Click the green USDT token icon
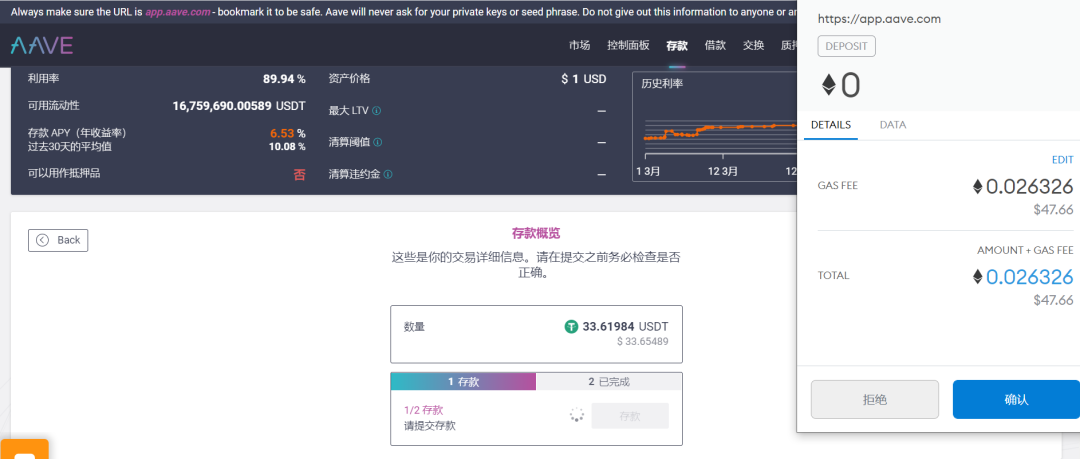This screenshot has width=1080, height=459. (571, 327)
